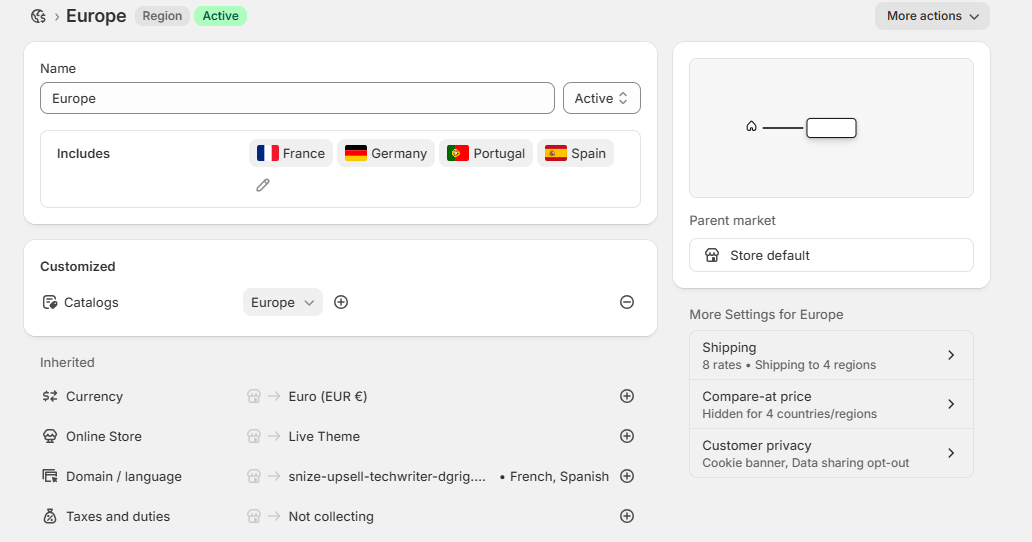The width and height of the screenshot is (1032, 542).
Task: Expand the Europe catalog dropdown
Action: click(x=282, y=302)
